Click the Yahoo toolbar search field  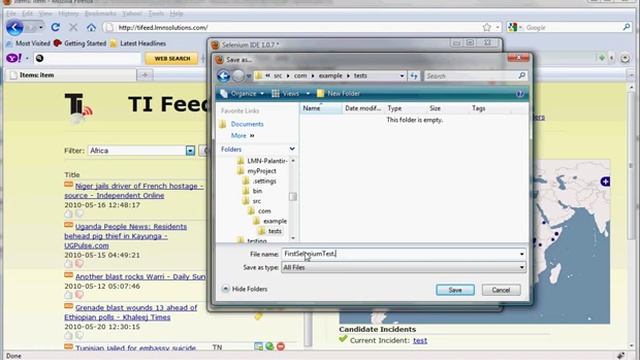88,58
